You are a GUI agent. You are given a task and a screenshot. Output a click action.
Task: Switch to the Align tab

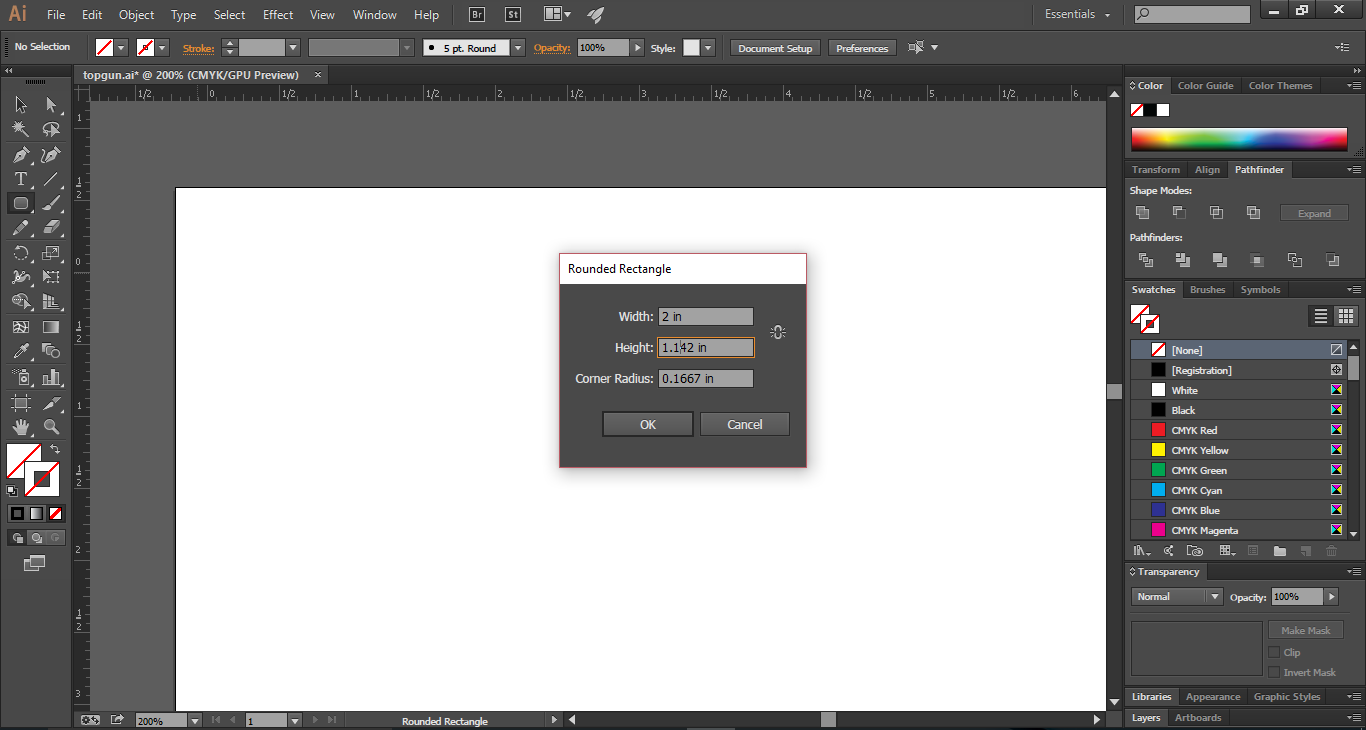[1207, 170]
